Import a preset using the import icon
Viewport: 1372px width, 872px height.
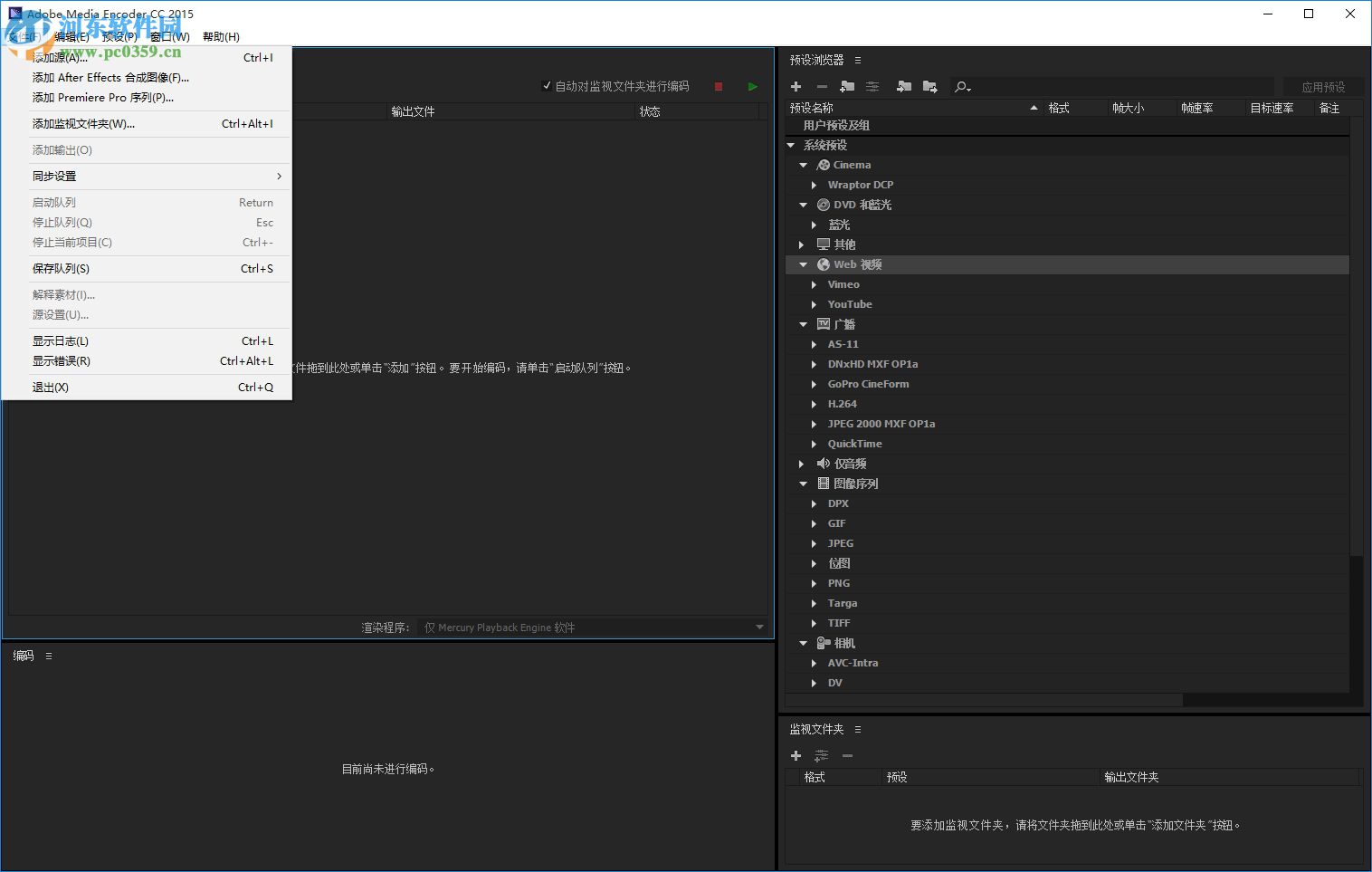[902, 86]
